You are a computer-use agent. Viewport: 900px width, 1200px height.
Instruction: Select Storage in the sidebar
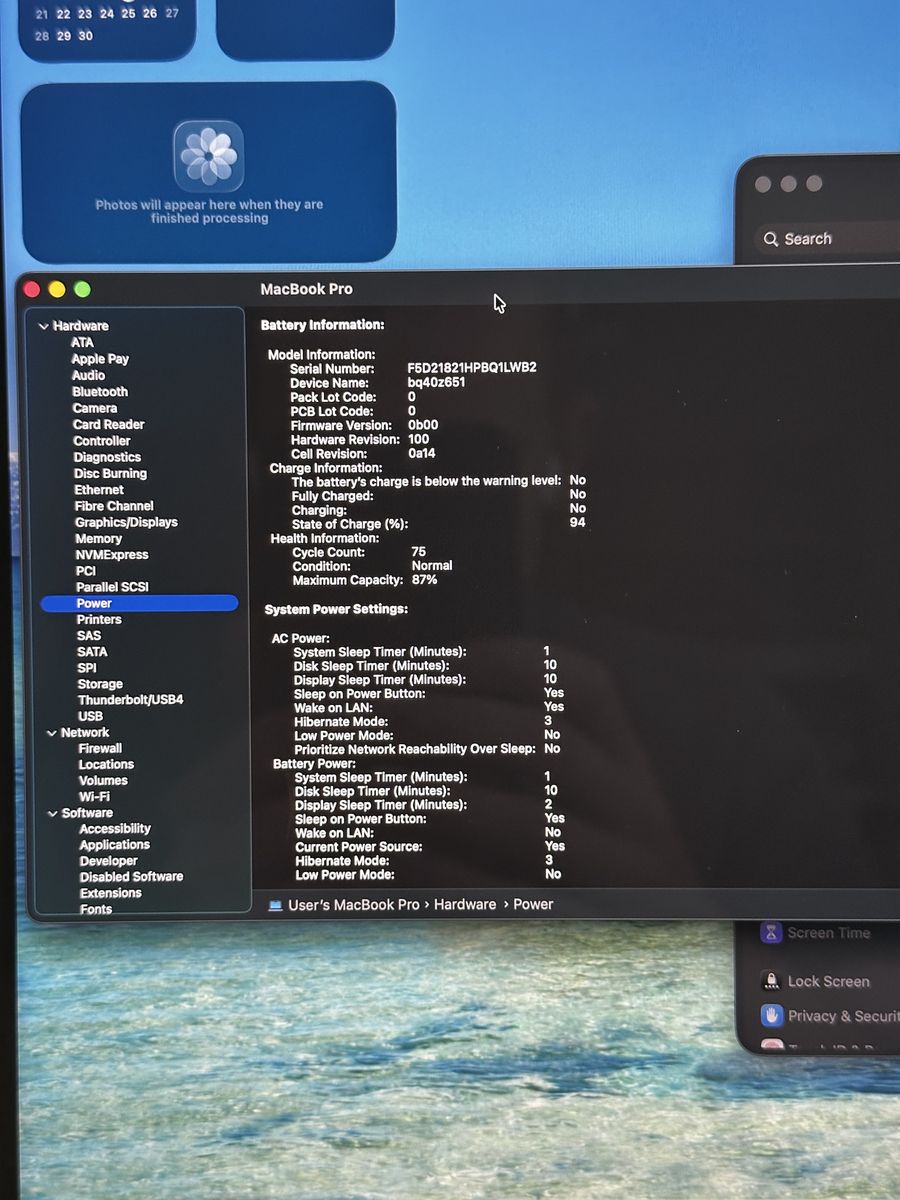[100, 685]
